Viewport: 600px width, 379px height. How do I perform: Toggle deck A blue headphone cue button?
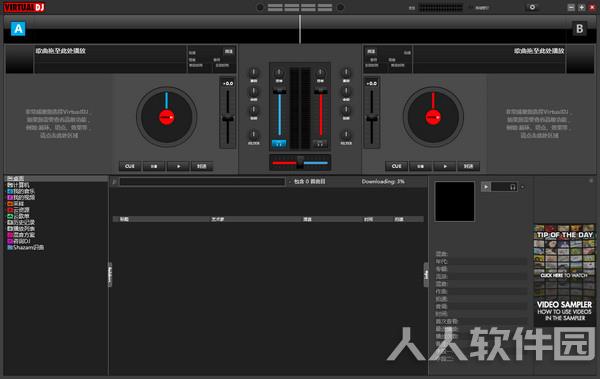click(x=279, y=144)
